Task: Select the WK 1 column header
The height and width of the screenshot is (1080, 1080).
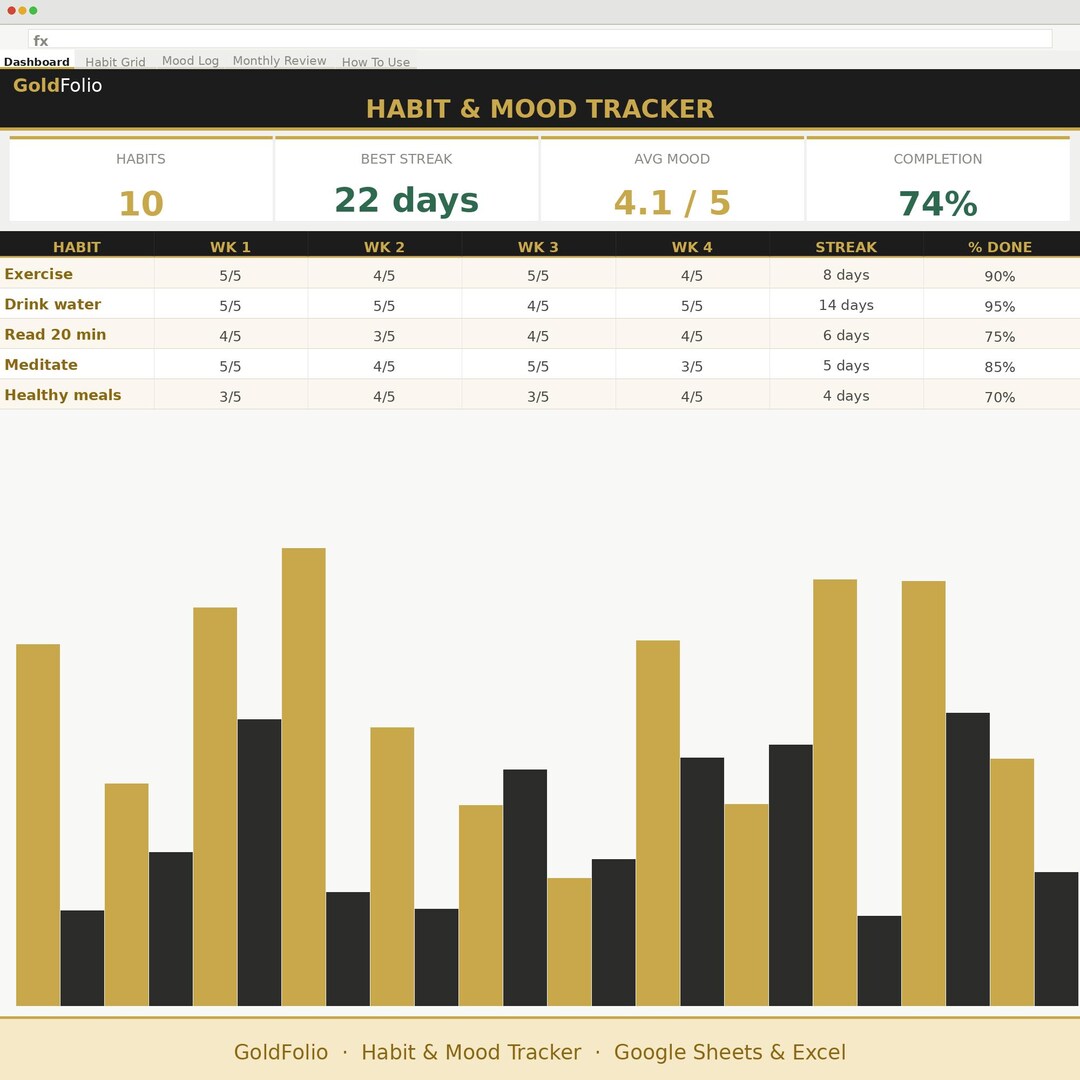Action: point(230,247)
